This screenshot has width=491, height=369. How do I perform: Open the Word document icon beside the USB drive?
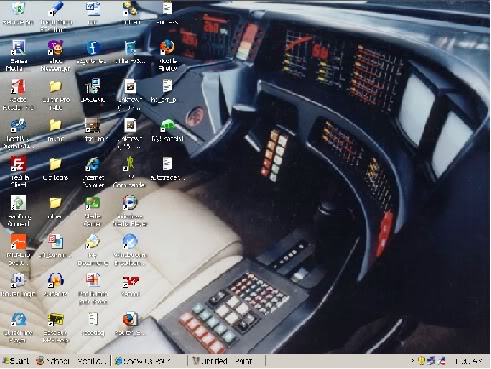tap(93, 8)
